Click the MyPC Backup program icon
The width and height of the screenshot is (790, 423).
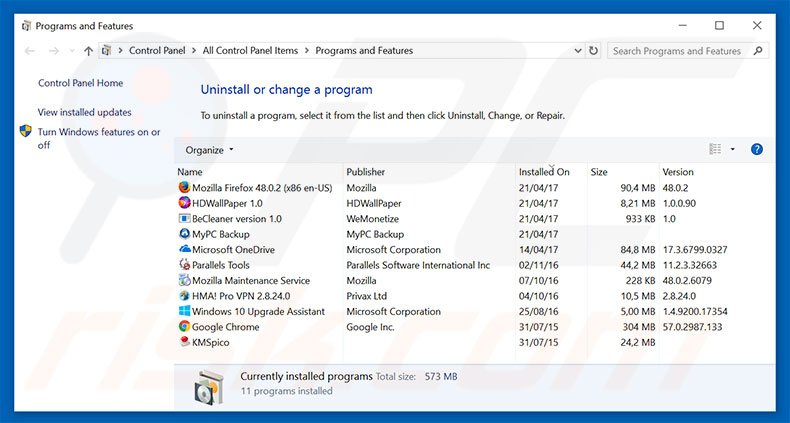point(184,234)
